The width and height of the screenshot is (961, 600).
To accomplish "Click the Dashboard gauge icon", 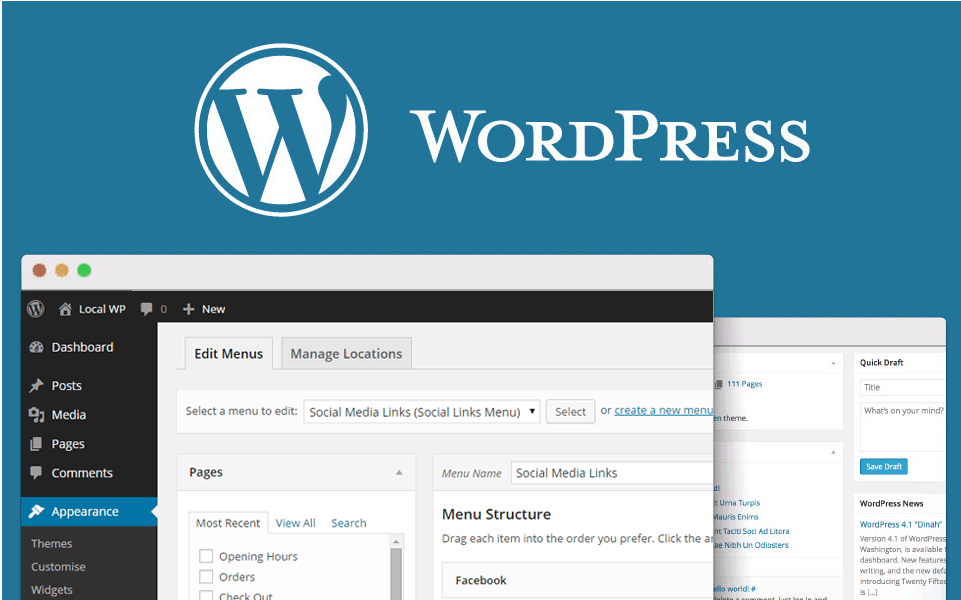I will (37, 347).
